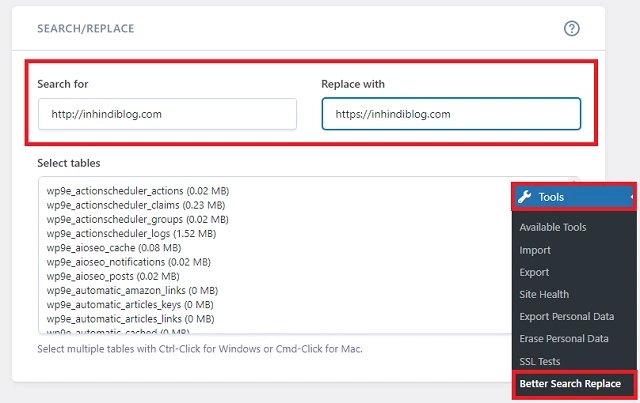Select table wp9e_aioseo_notifications

point(128,262)
